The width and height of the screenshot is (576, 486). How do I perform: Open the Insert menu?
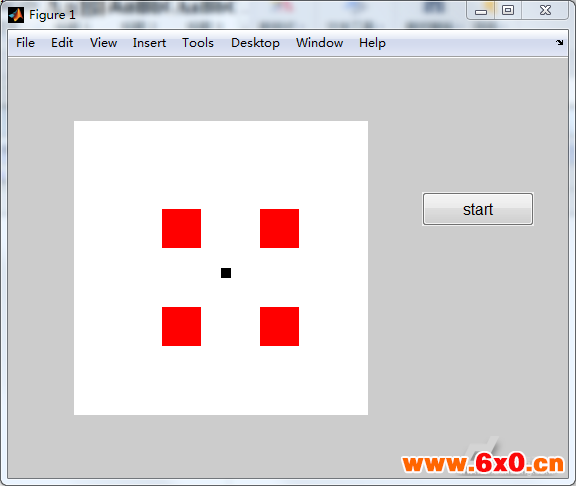tap(149, 43)
